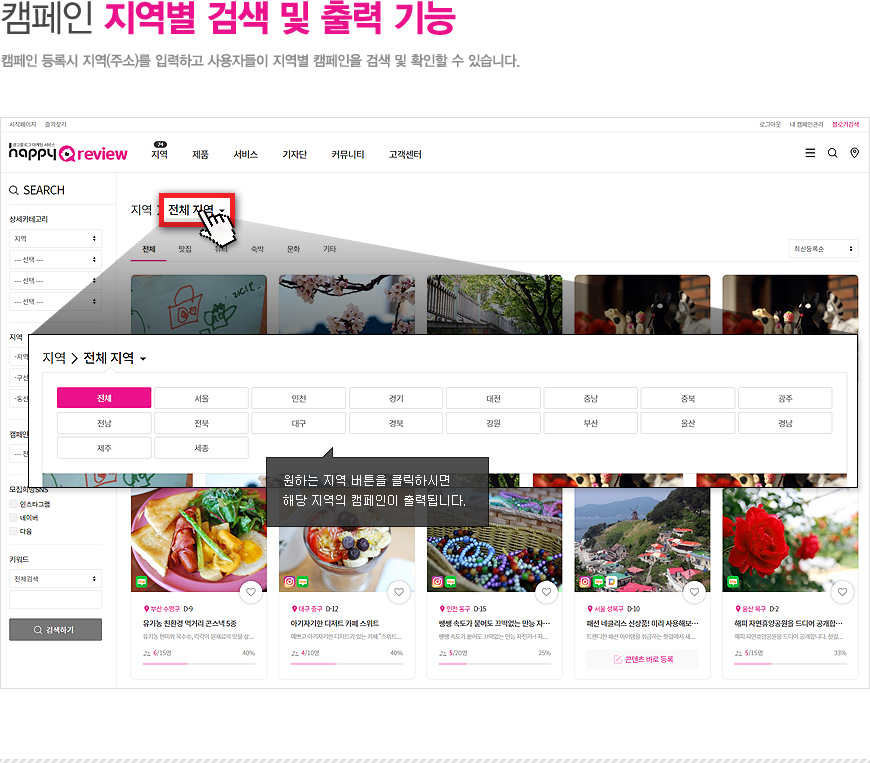
Task: Click the keyword text input field
Action: (55, 600)
